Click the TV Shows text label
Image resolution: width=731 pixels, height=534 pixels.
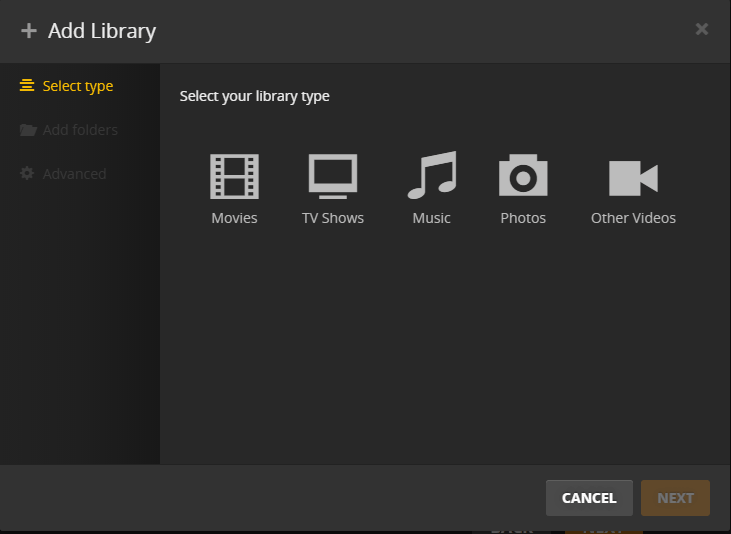pyautogui.click(x=333, y=218)
